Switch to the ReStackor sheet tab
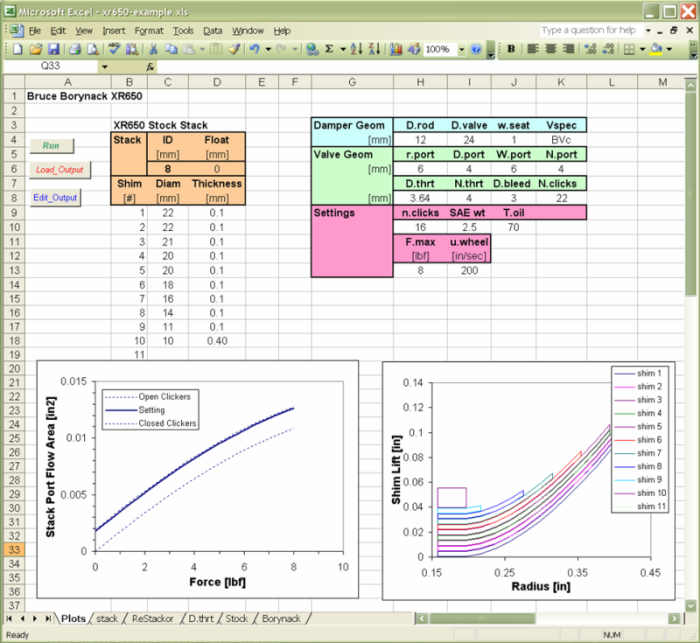The width and height of the screenshot is (700, 643). coord(152,619)
